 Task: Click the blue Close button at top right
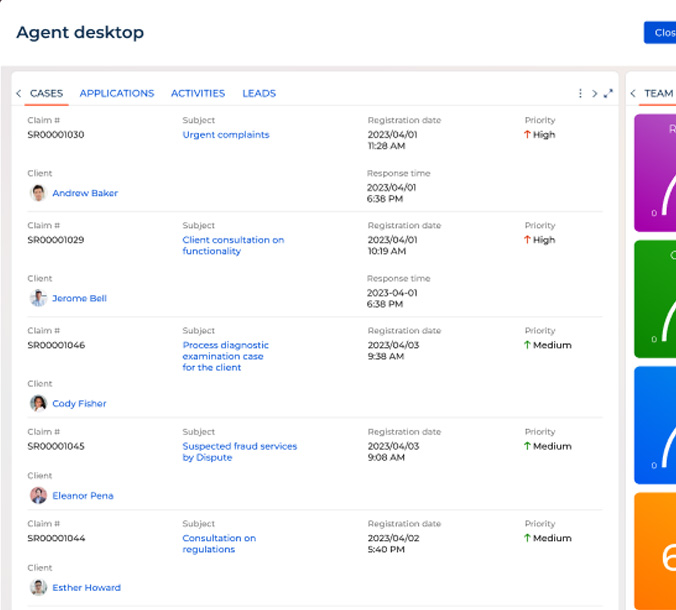(661, 33)
